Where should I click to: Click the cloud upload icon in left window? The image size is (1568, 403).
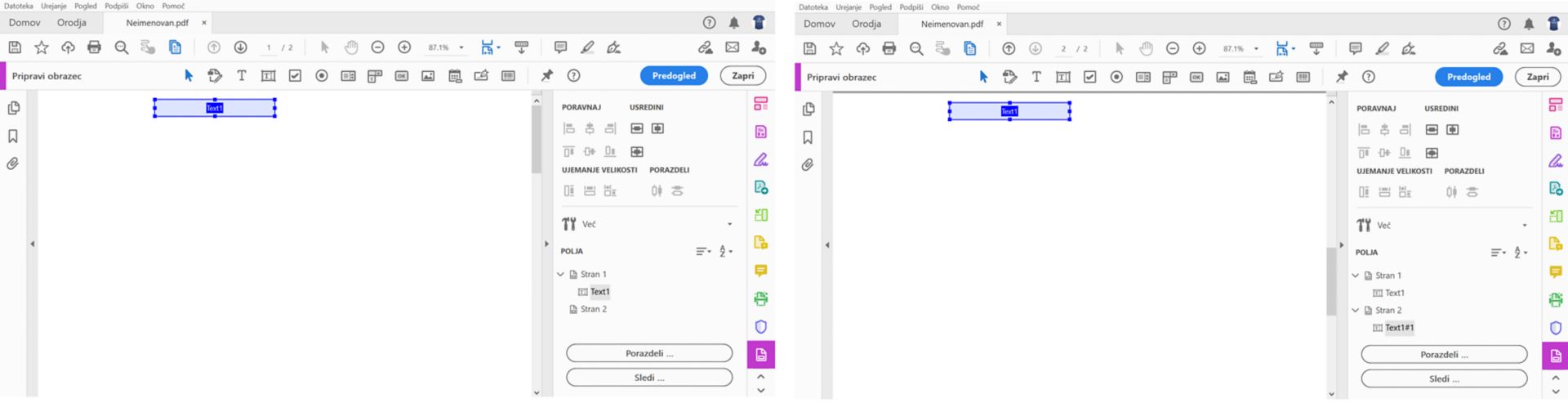68,47
